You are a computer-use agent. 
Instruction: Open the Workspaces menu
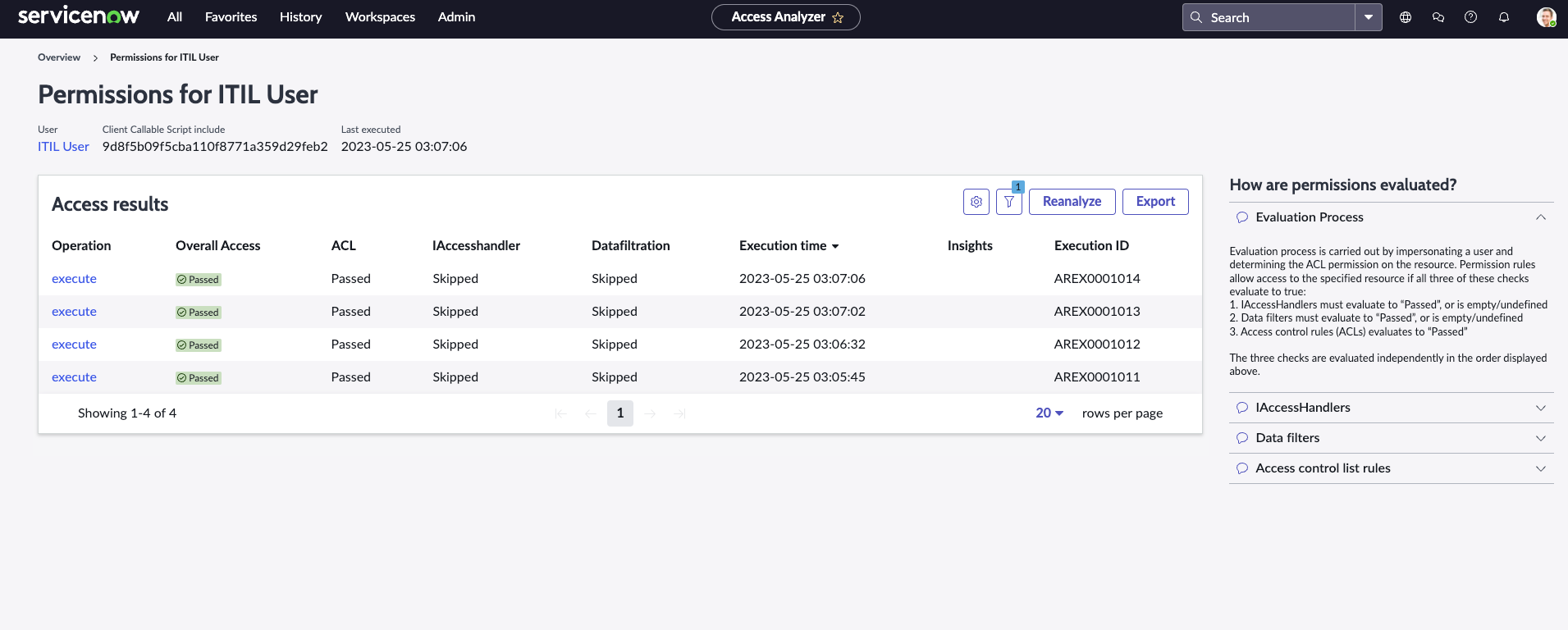pos(380,17)
